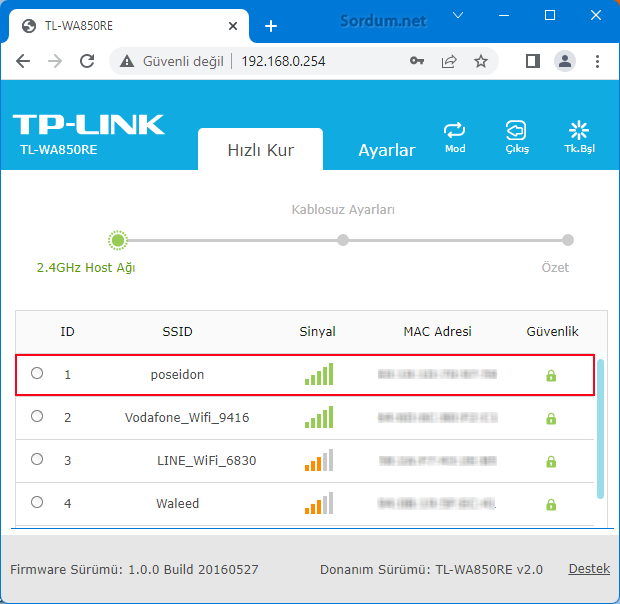The height and width of the screenshot is (604, 620).
Task: Click the Özet step marker
Action: (x=568, y=240)
